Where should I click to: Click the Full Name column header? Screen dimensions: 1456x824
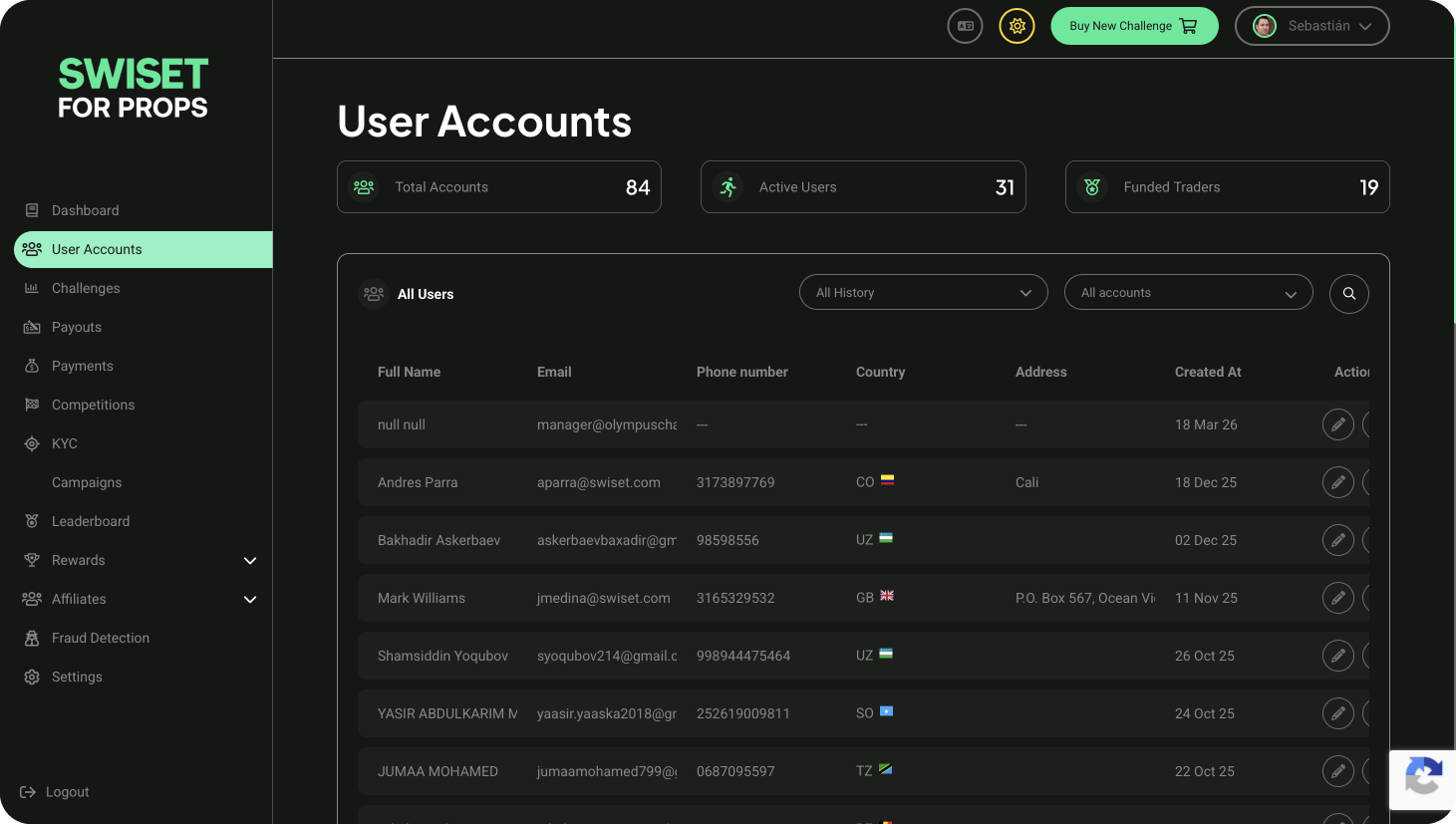410,372
